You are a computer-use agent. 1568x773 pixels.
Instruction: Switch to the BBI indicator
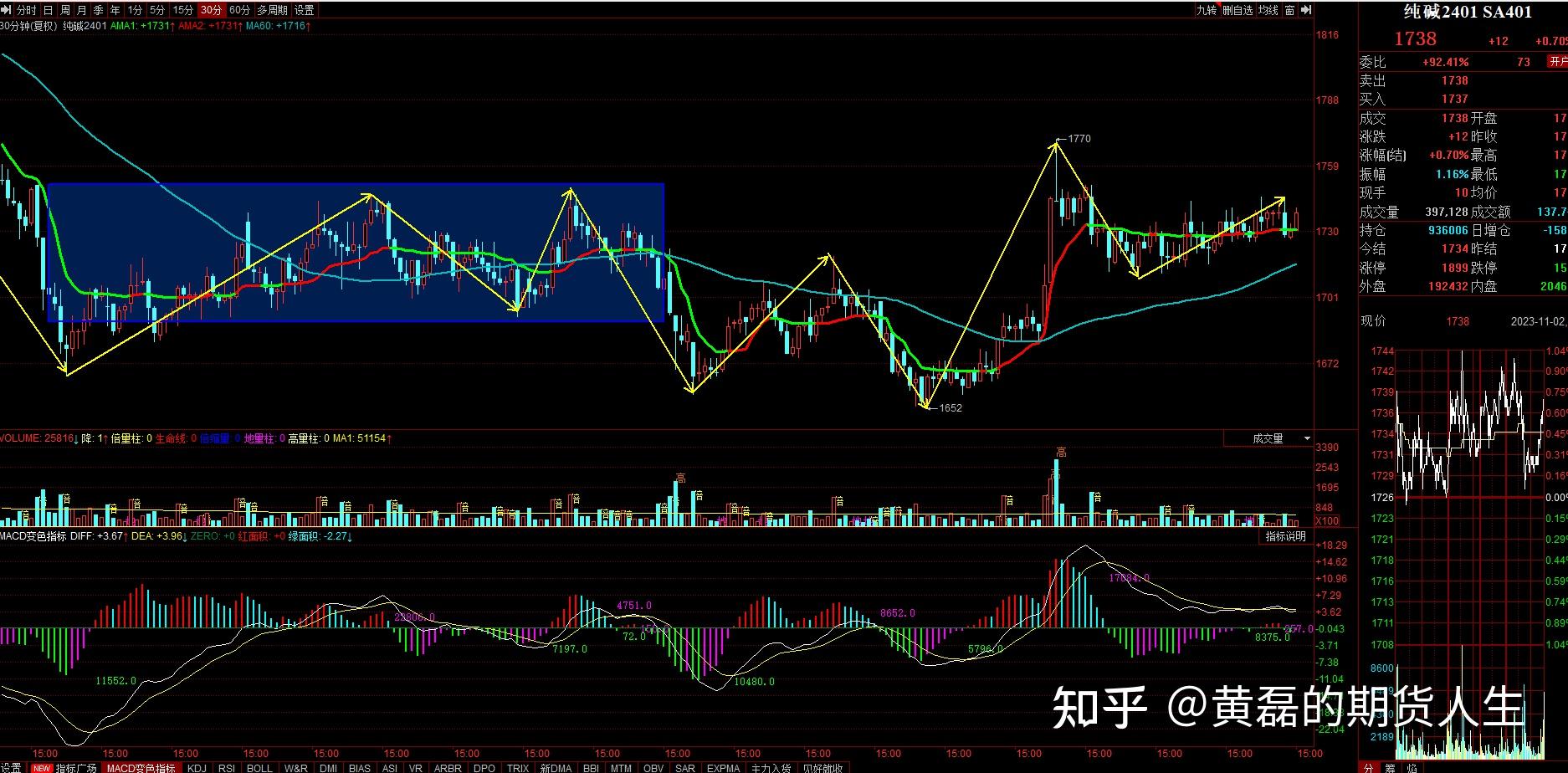pyautogui.click(x=591, y=767)
